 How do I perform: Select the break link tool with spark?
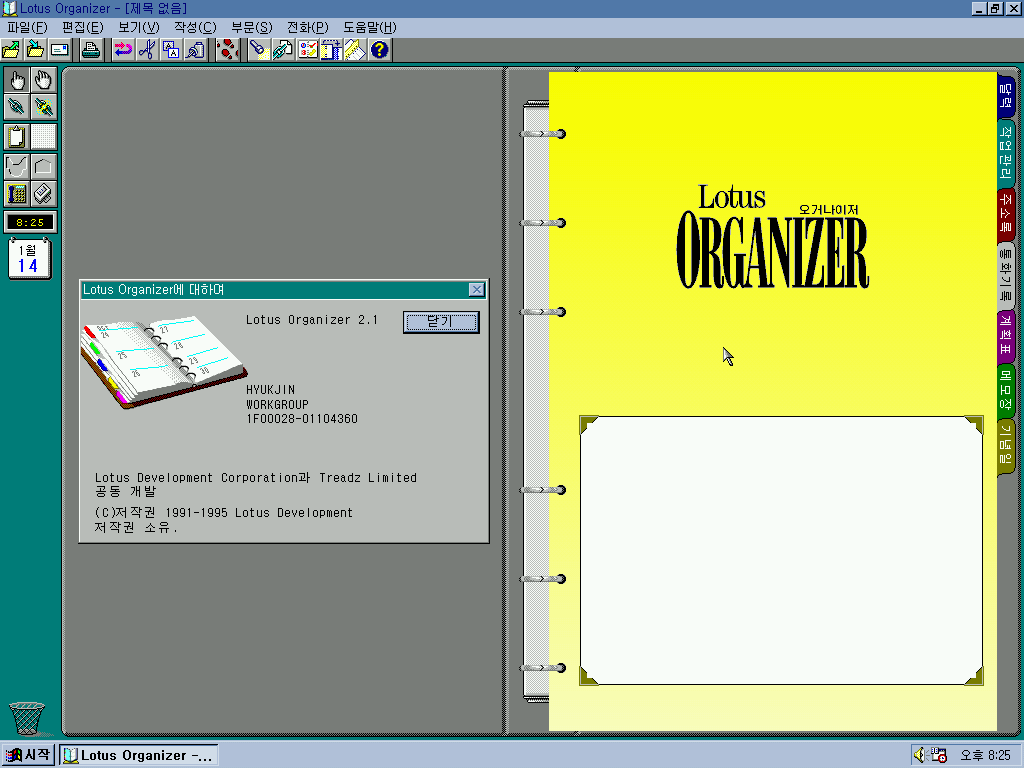pyautogui.click(x=43, y=106)
